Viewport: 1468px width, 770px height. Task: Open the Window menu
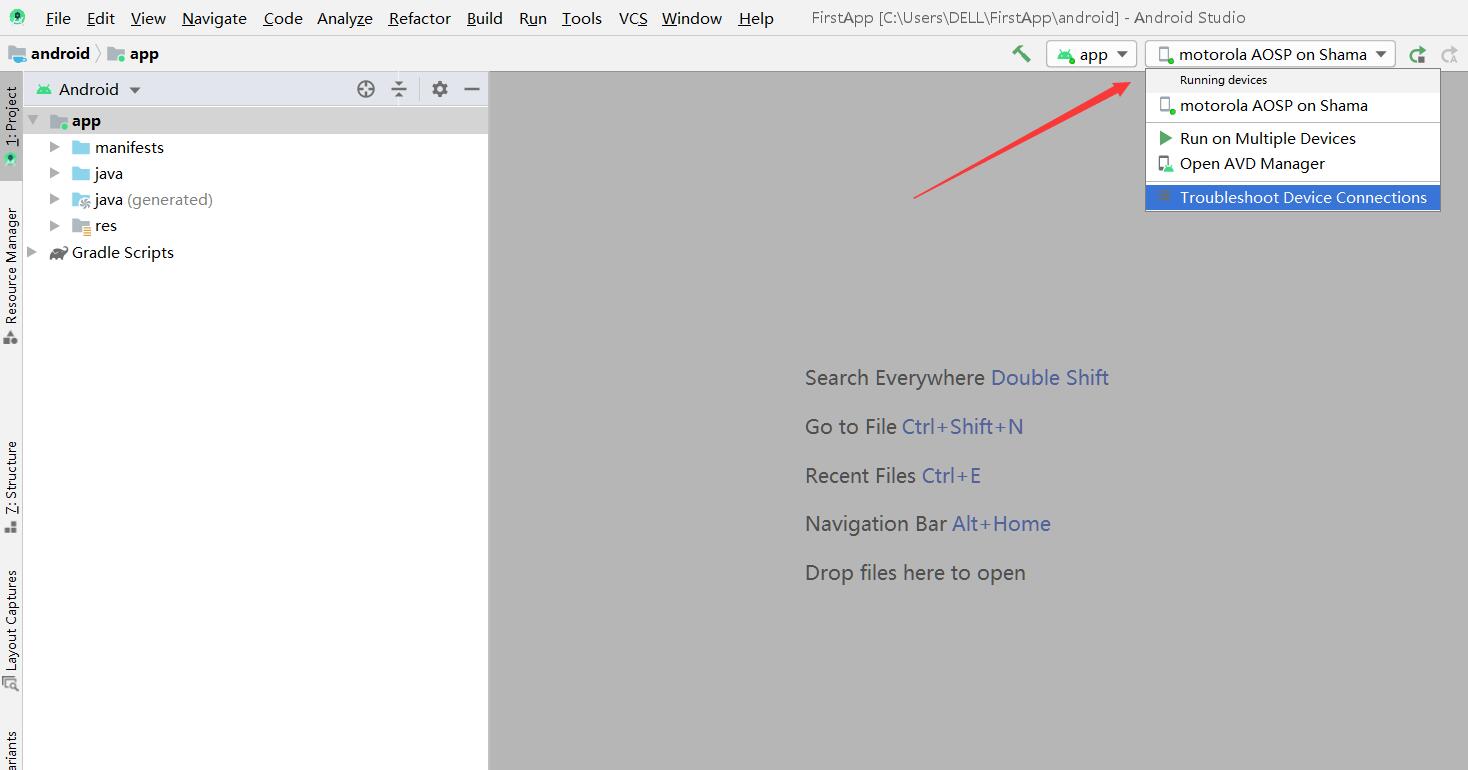[692, 18]
